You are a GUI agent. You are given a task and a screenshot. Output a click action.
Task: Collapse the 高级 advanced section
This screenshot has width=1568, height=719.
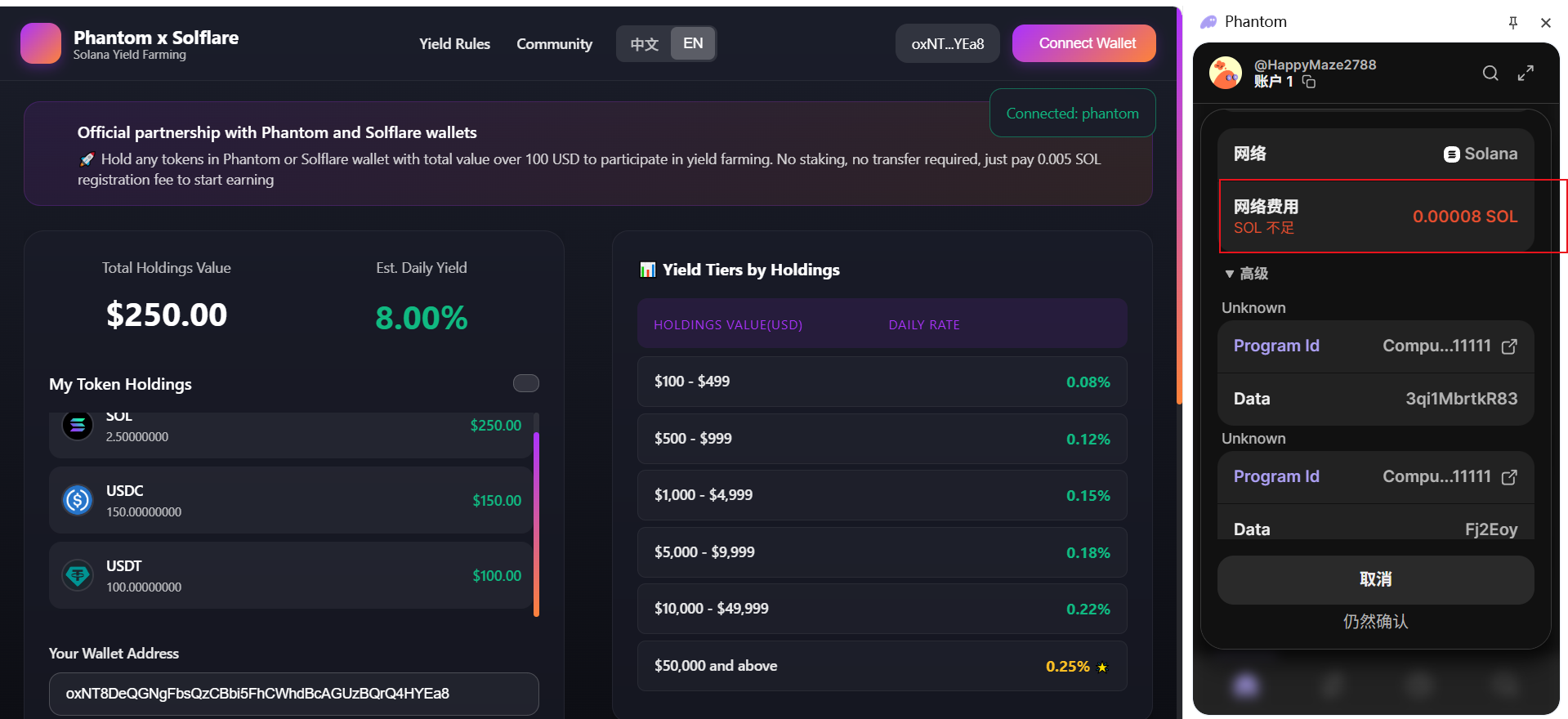(x=1246, y=274)
